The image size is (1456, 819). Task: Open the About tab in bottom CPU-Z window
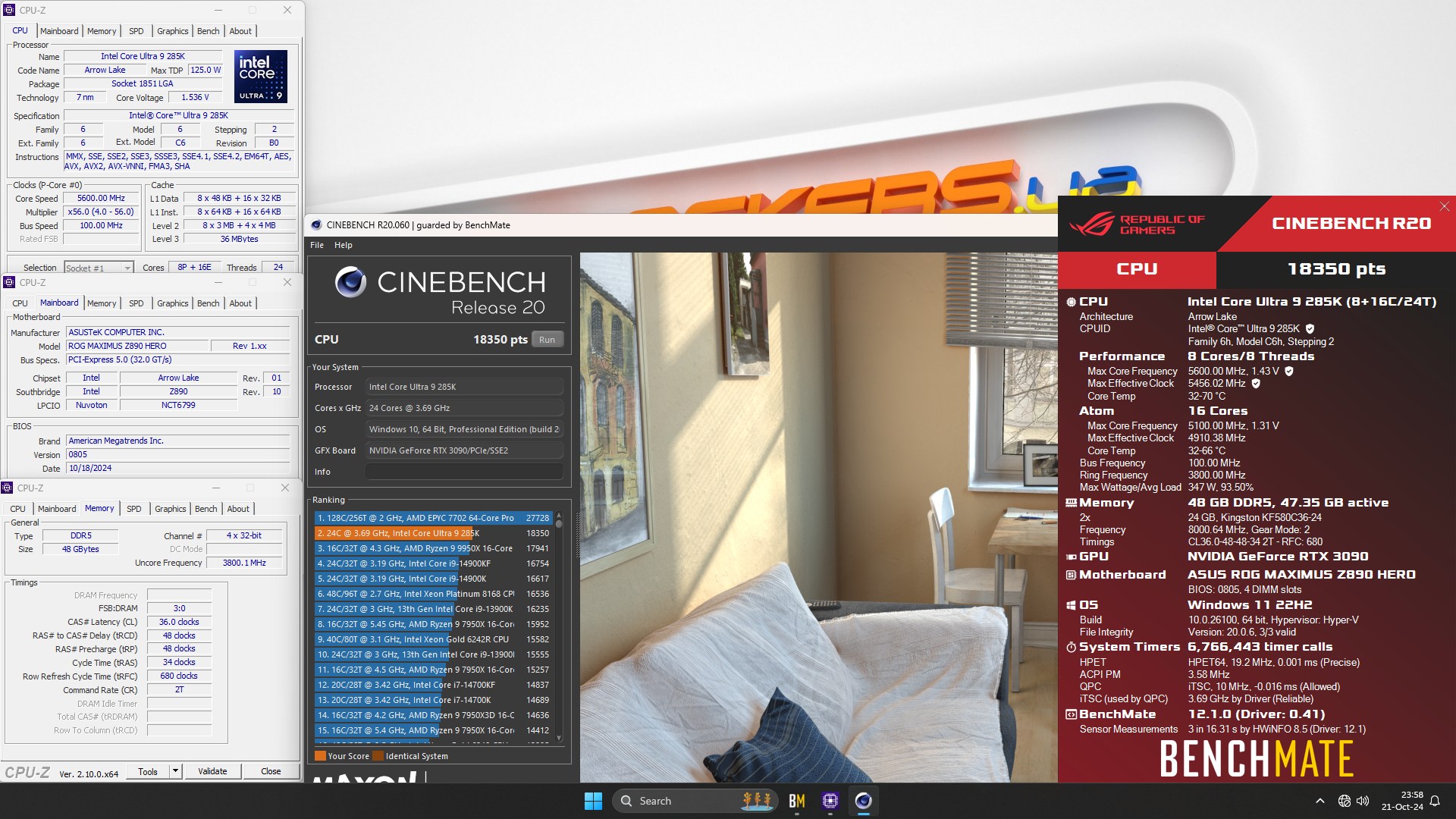(x=238, y=509)
